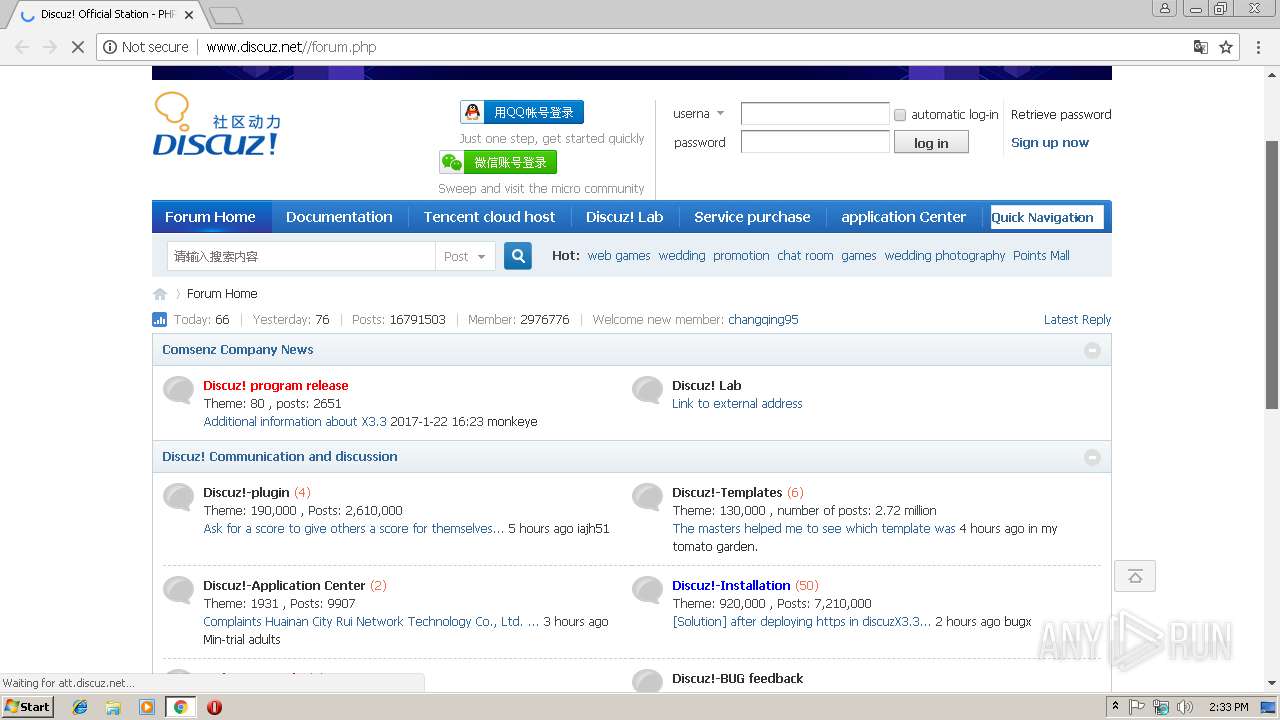Open the Latest Reply link
Screen dimensions: 1280x720
(1077, 320)
